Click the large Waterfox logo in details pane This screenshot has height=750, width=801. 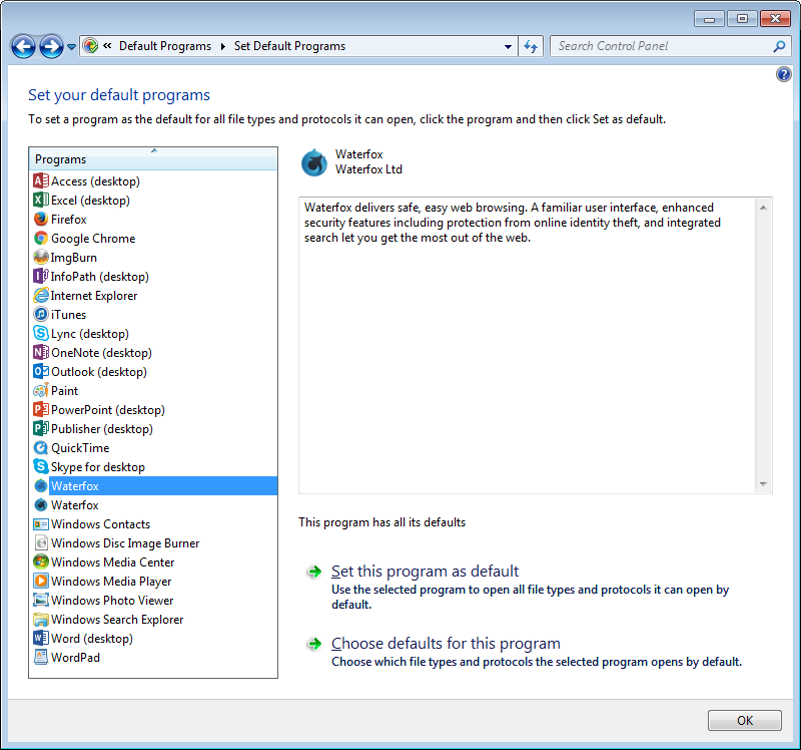(314, 162)
